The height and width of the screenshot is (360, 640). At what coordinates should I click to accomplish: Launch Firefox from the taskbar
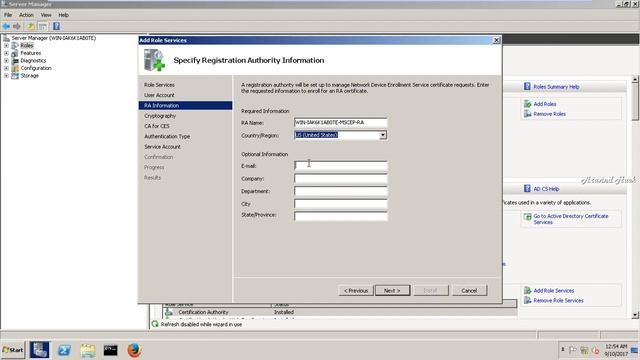coord(134,350)
